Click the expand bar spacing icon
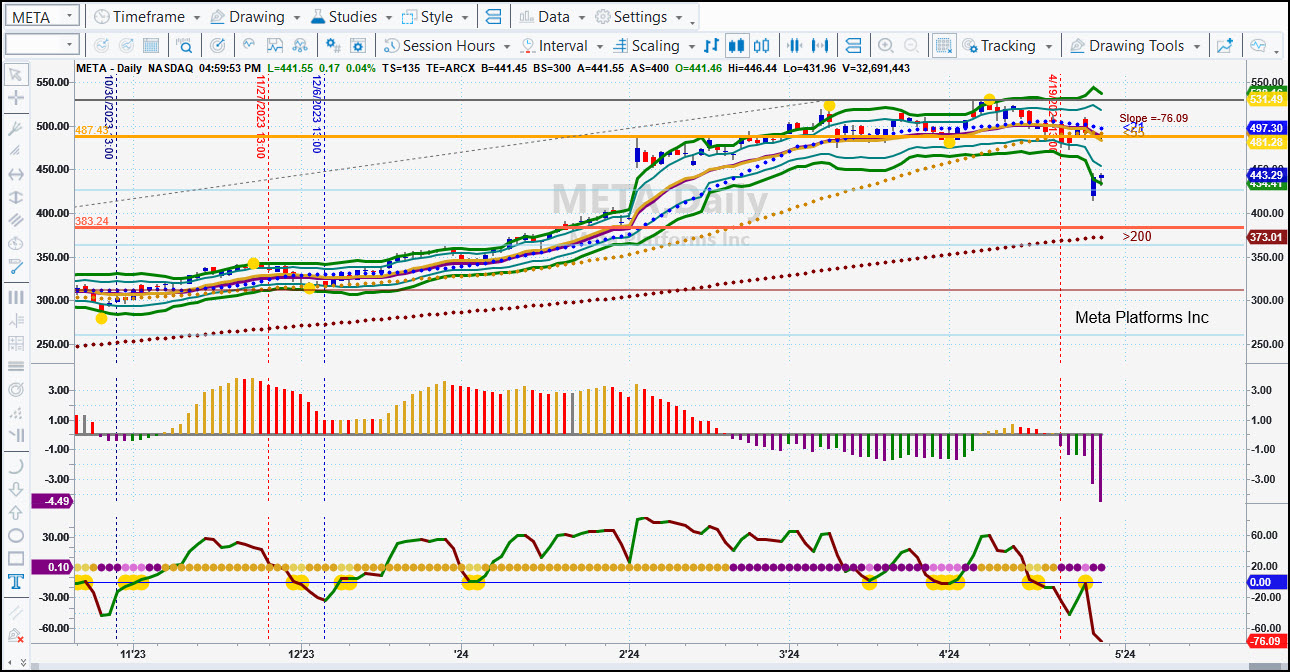 pyautogui.click(x=821, y=46)
